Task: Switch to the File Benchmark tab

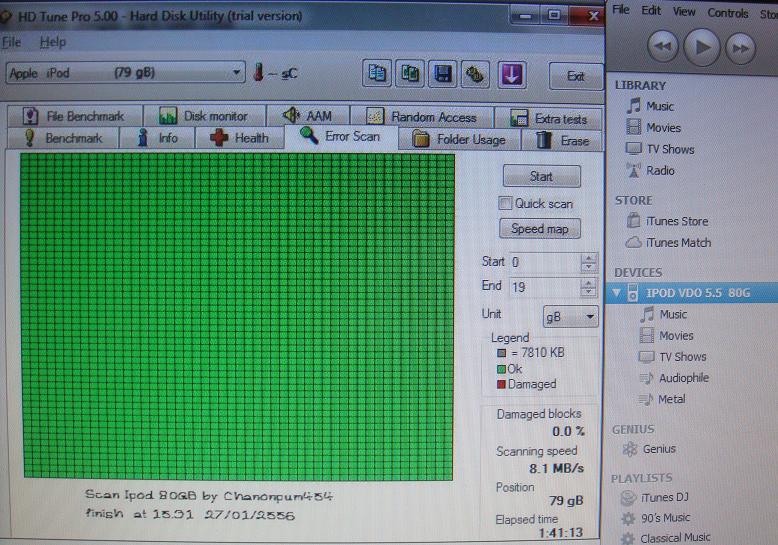Action: 74,116
